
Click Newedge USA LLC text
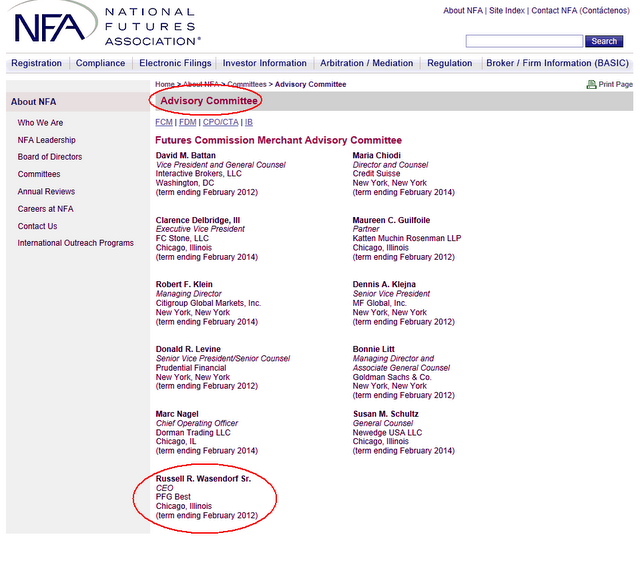[387, 433]
